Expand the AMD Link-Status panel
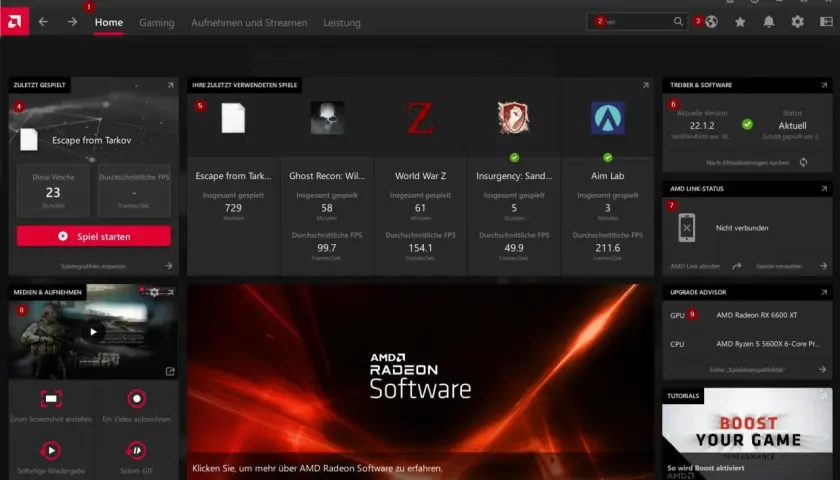 click(824, 189)
